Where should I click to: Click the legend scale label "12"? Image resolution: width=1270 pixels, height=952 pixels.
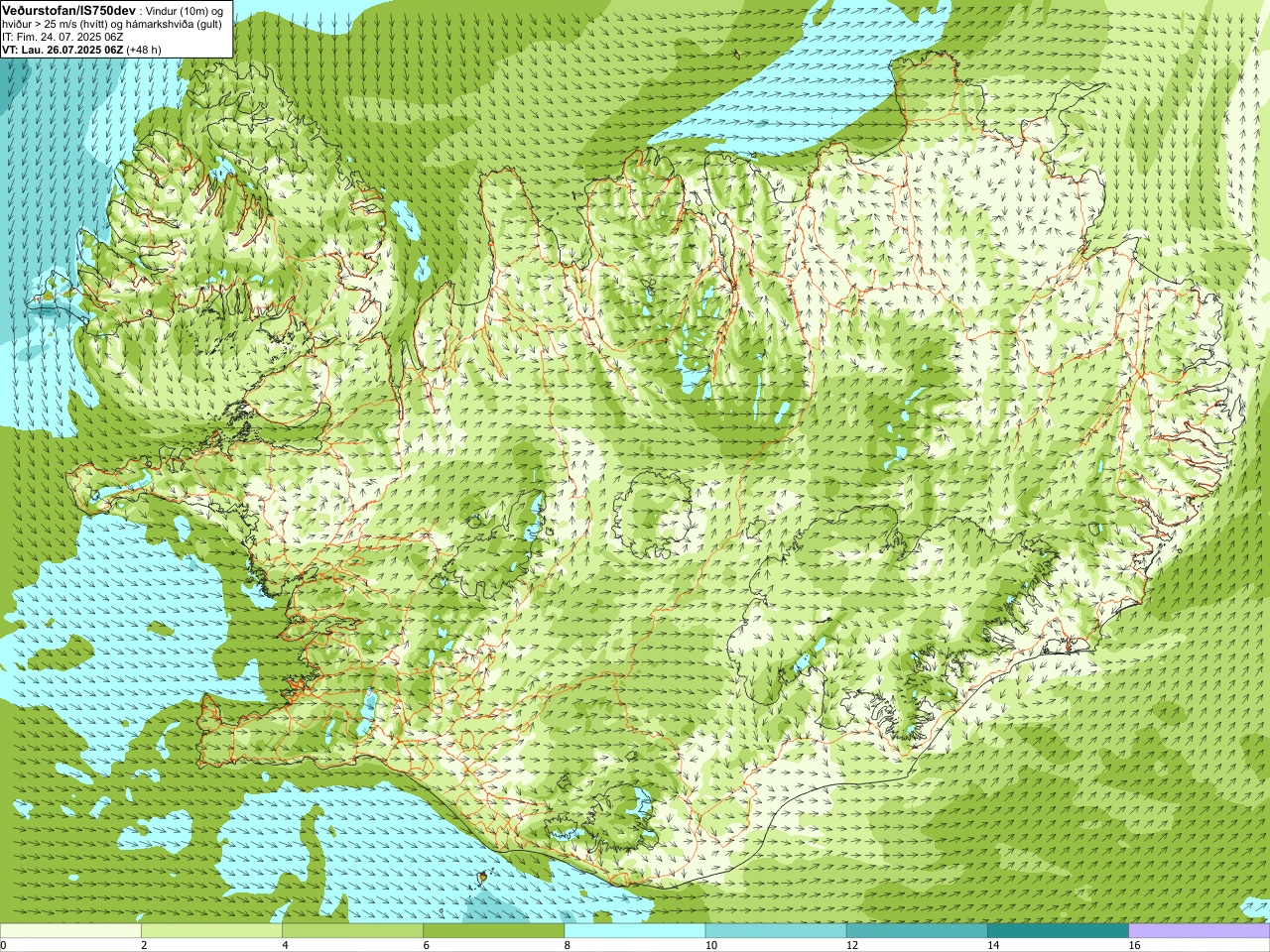pyautogui.click(x=852, y=945)
